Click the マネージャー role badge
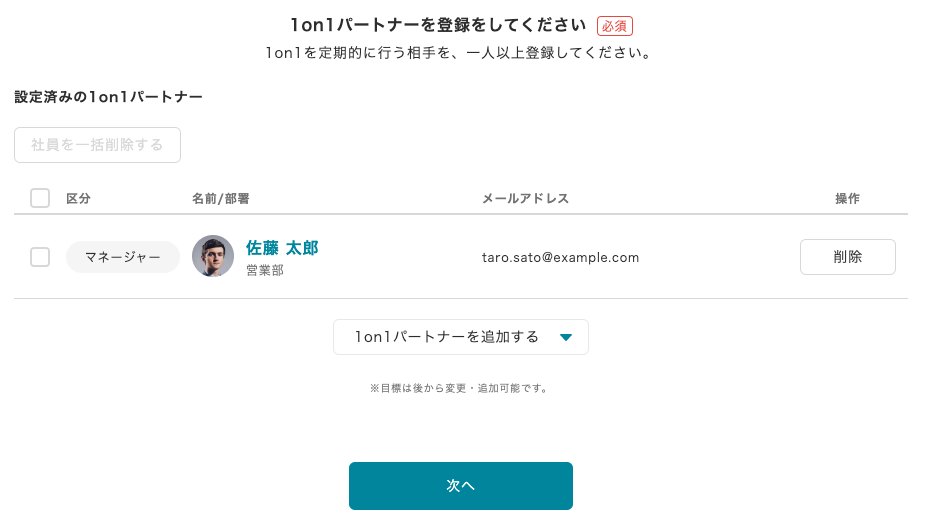Viewport: 928px width, 526px height. point(123,257)
